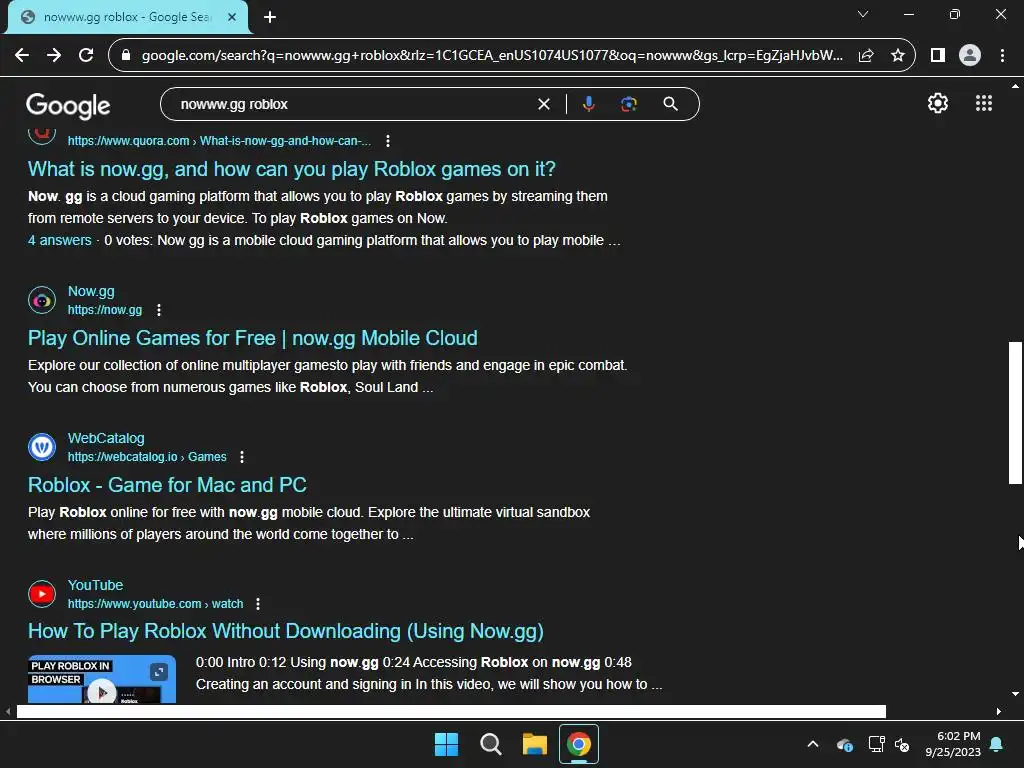Open the Google apps grid
1024x768 pixels.
(984, 103)
